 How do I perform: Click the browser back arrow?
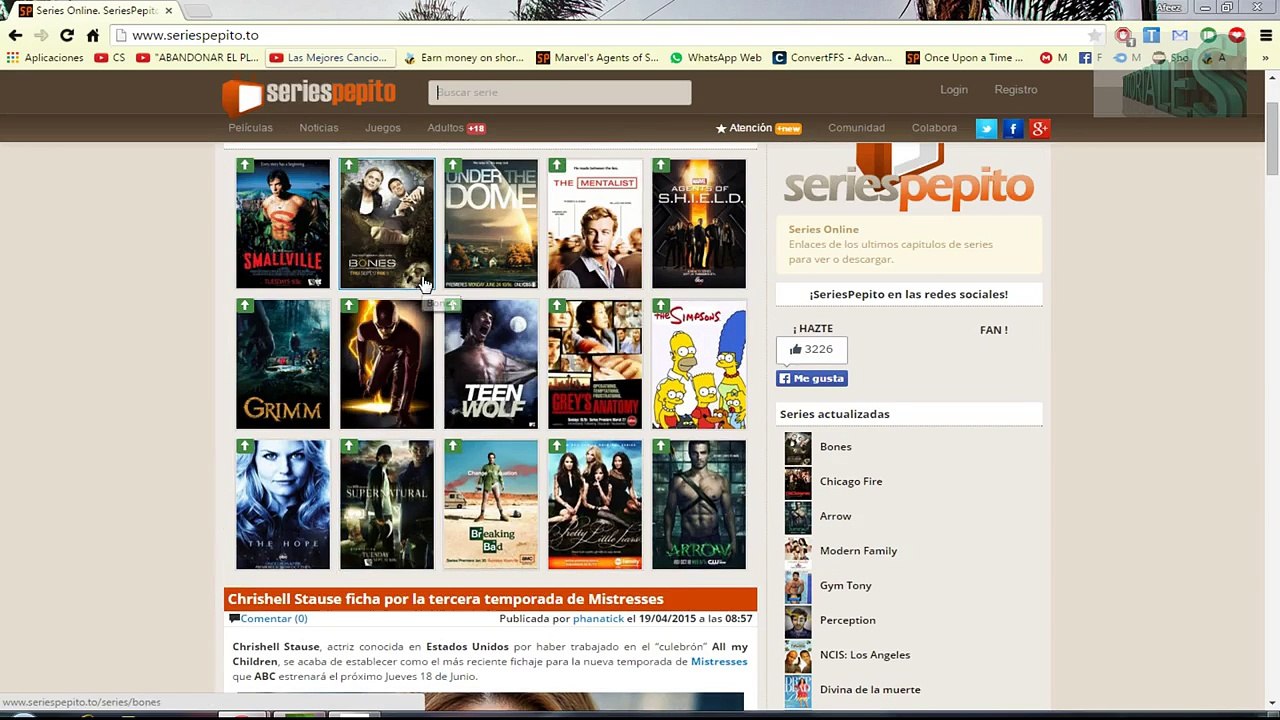15,35
